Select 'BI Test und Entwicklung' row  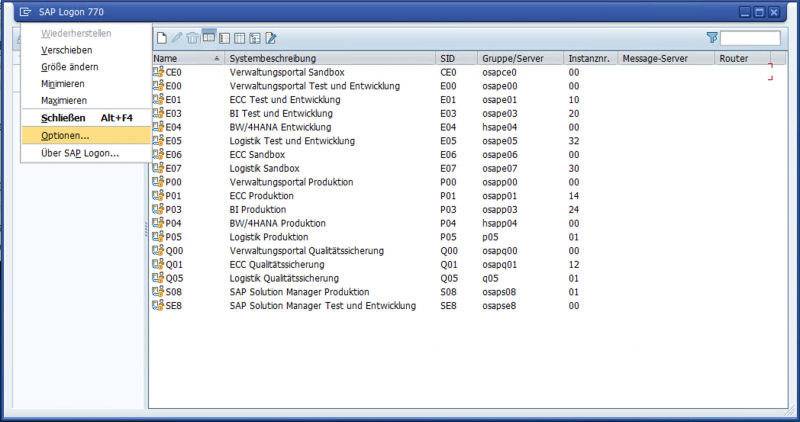click(281, 114)
